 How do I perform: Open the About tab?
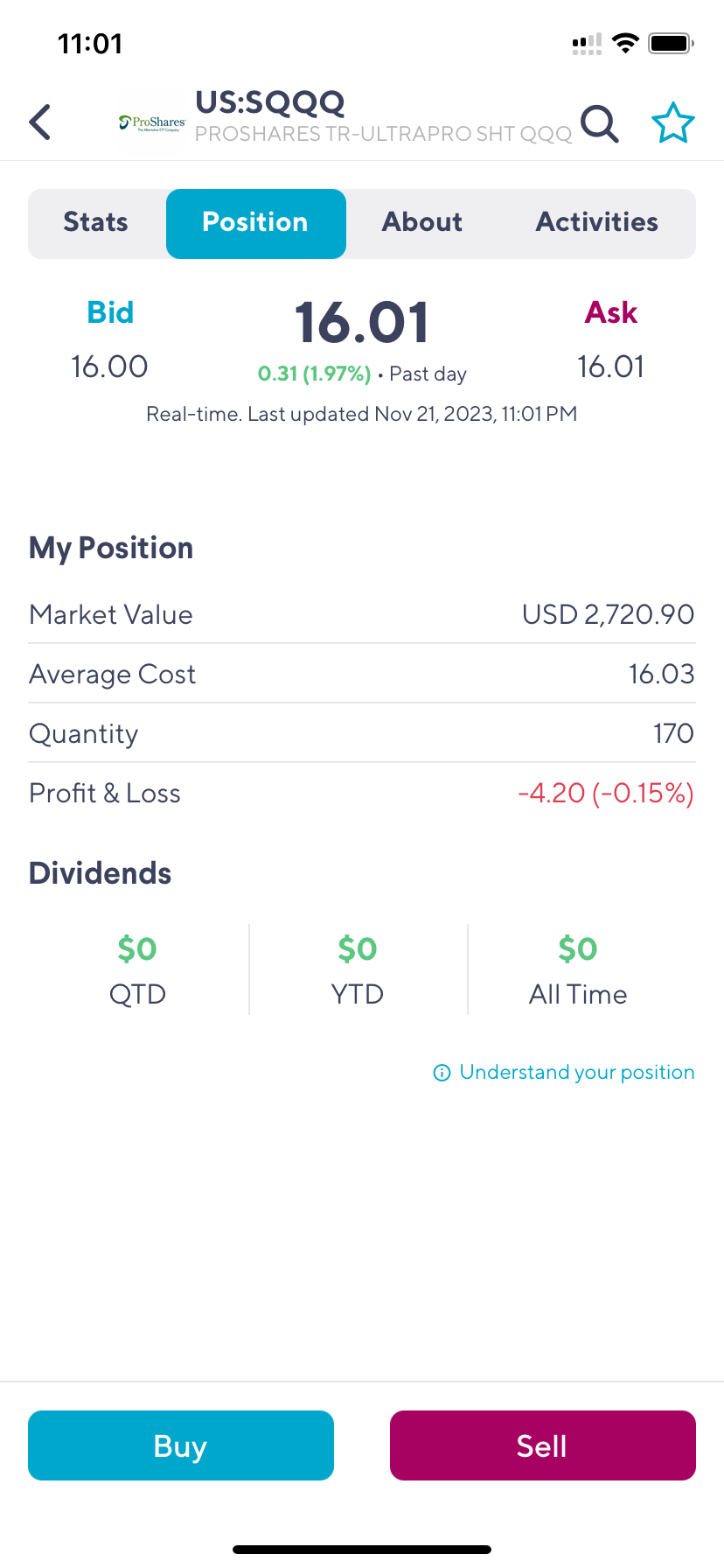click(422, 222)
